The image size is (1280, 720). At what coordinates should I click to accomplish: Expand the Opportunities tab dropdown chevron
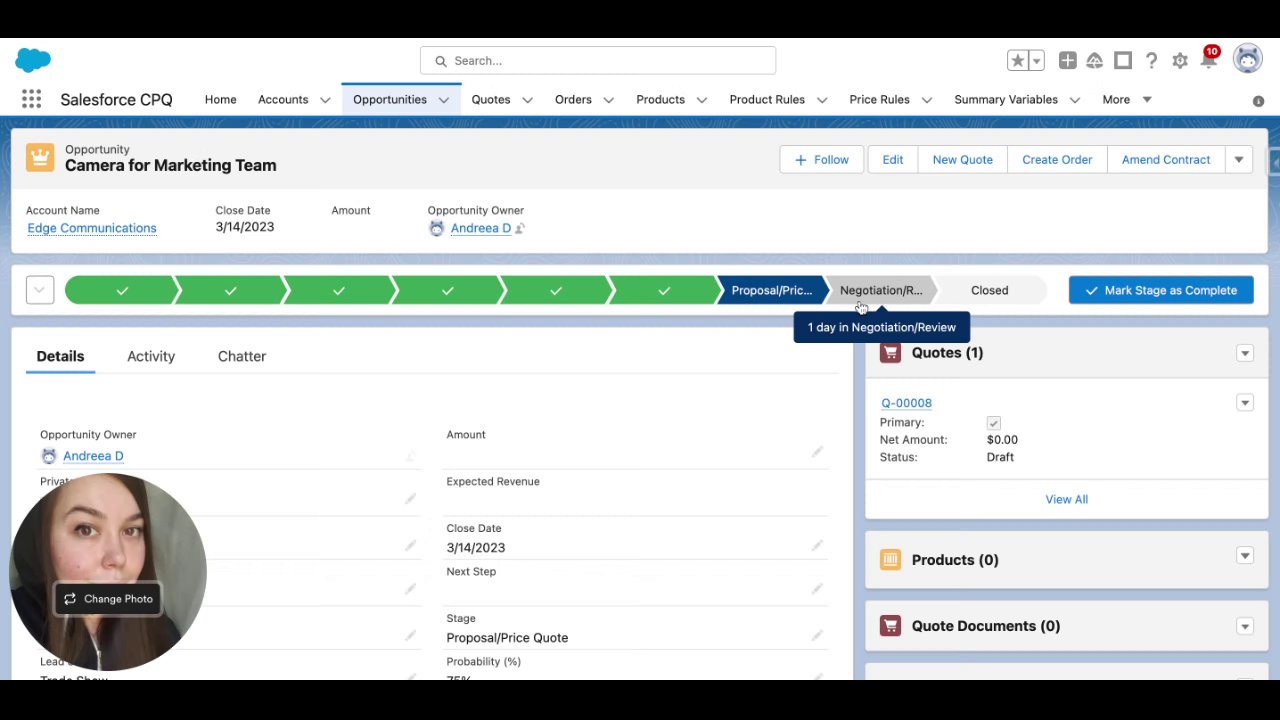(443, 100)
